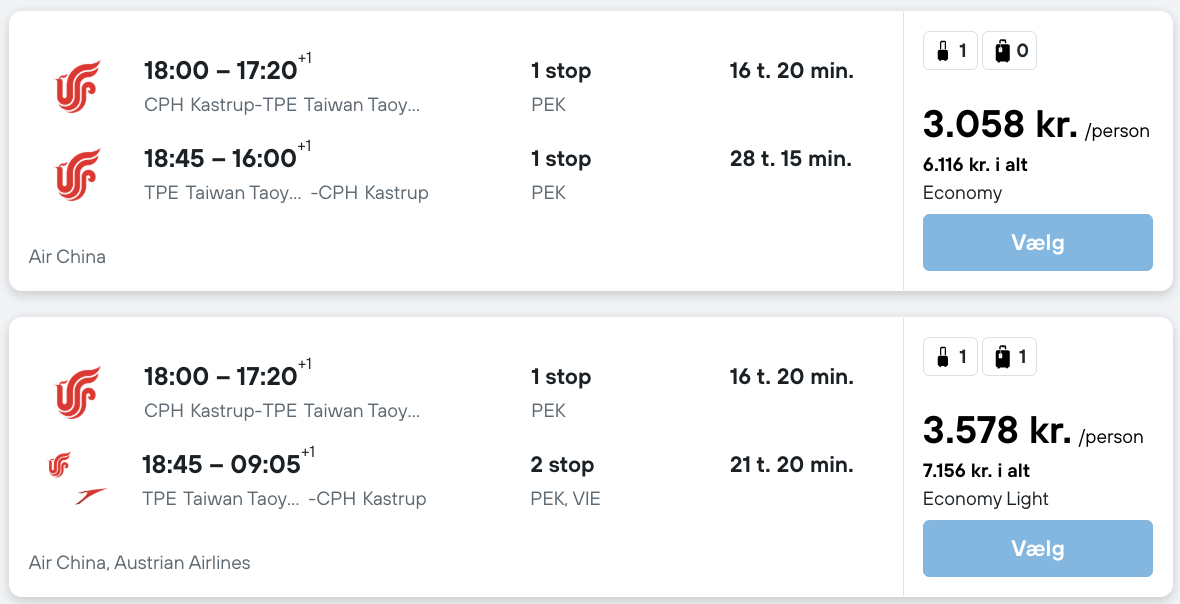Click the Austrian Airlines red arrow logo

pos(91,495)
